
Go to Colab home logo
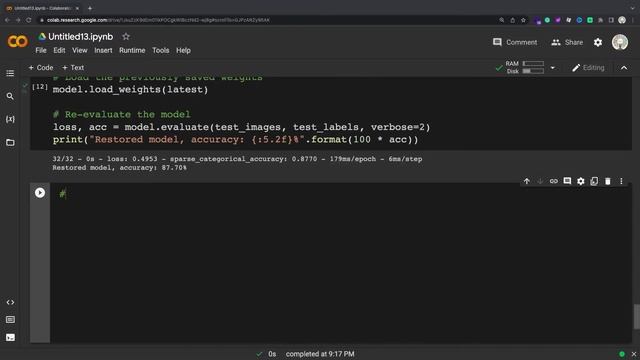coord(18,41)
